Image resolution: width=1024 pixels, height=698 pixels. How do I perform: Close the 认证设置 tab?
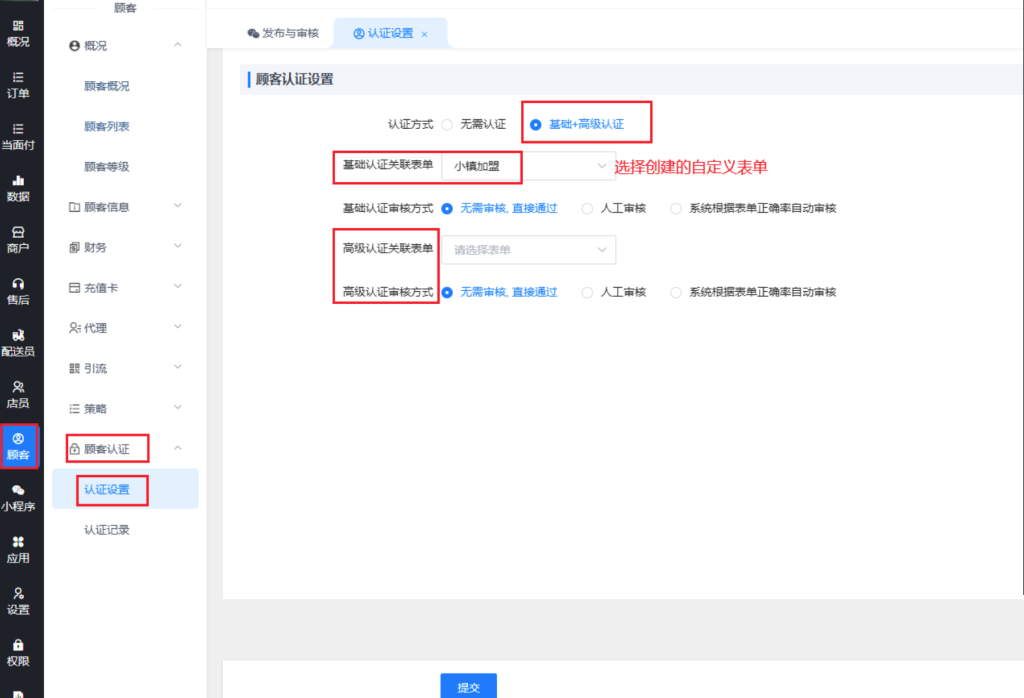424,34
